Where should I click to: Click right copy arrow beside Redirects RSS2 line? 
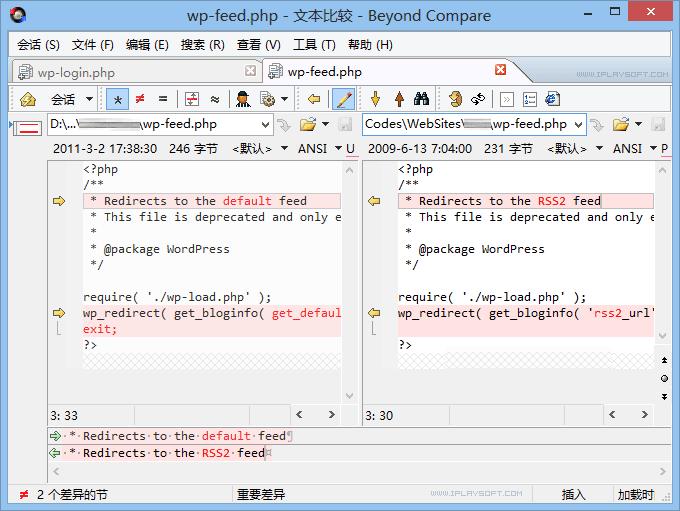click(374, 201)
